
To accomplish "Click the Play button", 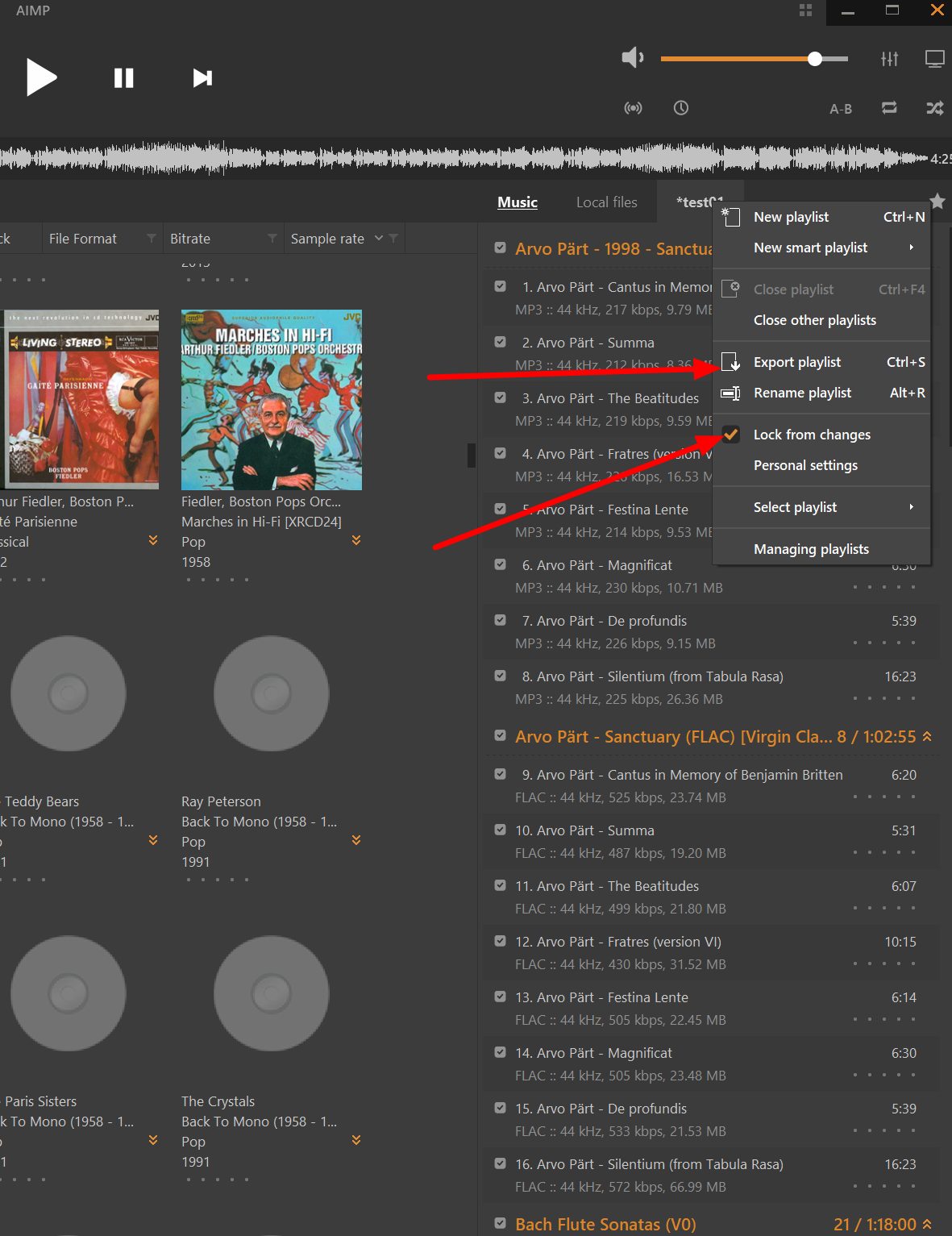I will point(41,77).
